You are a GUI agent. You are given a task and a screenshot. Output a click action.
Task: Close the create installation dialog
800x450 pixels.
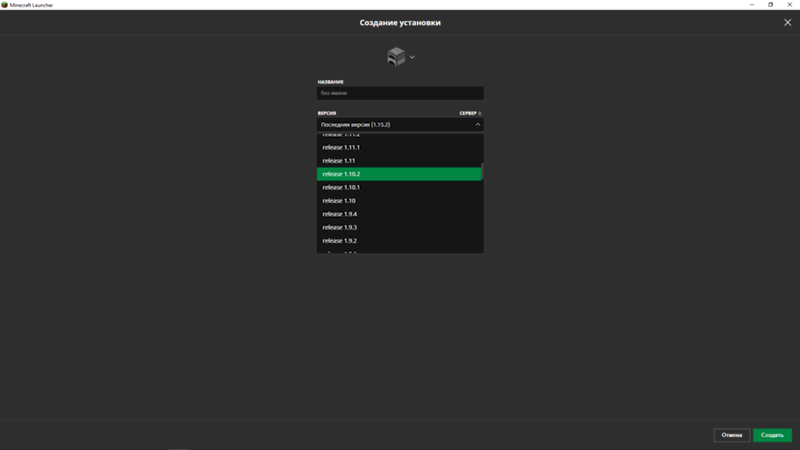[x=787, y=22]
